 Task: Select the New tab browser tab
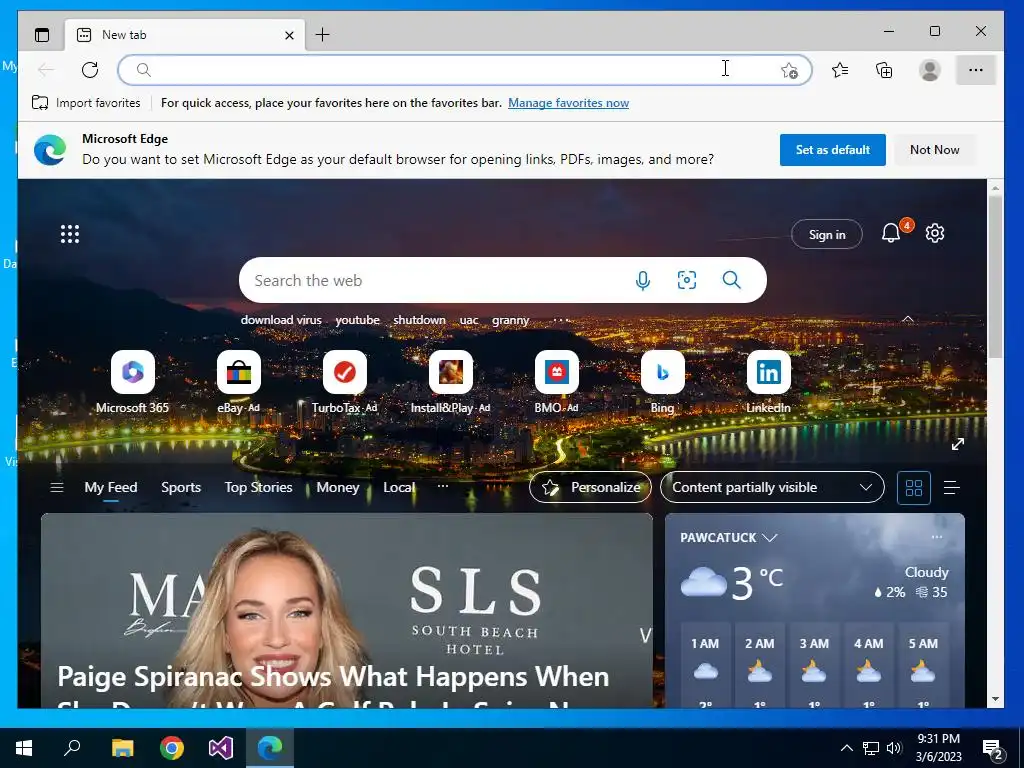(x=185, y=35)
